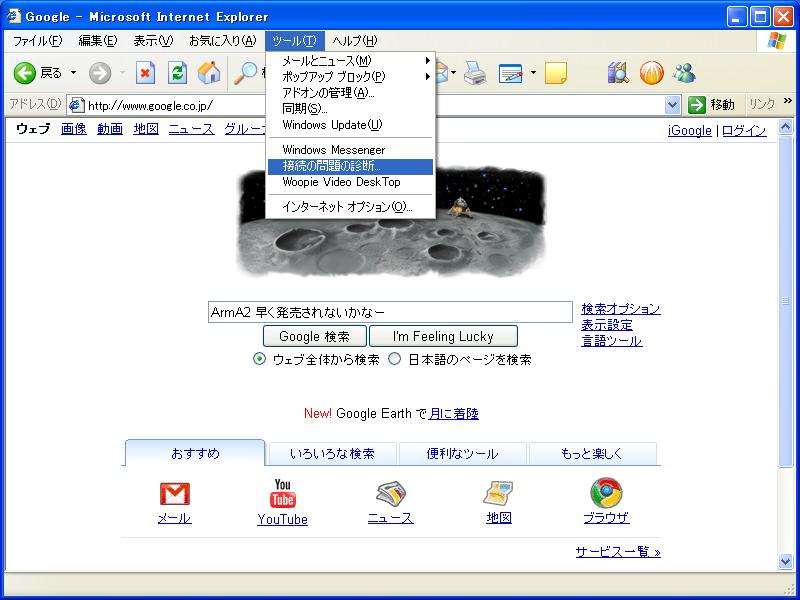Viewport: 800px width, 600px height.
Task: Open 検索オプション link
Action: click(621, 309)
